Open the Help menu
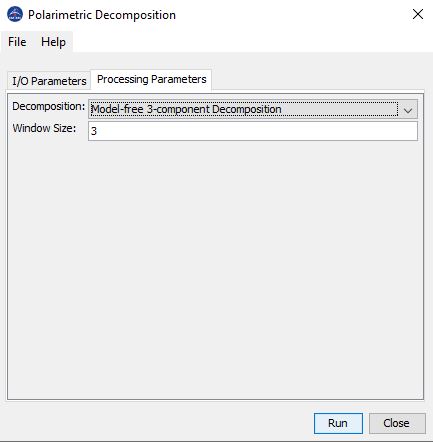Image resolution: width=433 pixels, height=442 pixels. 53,42
